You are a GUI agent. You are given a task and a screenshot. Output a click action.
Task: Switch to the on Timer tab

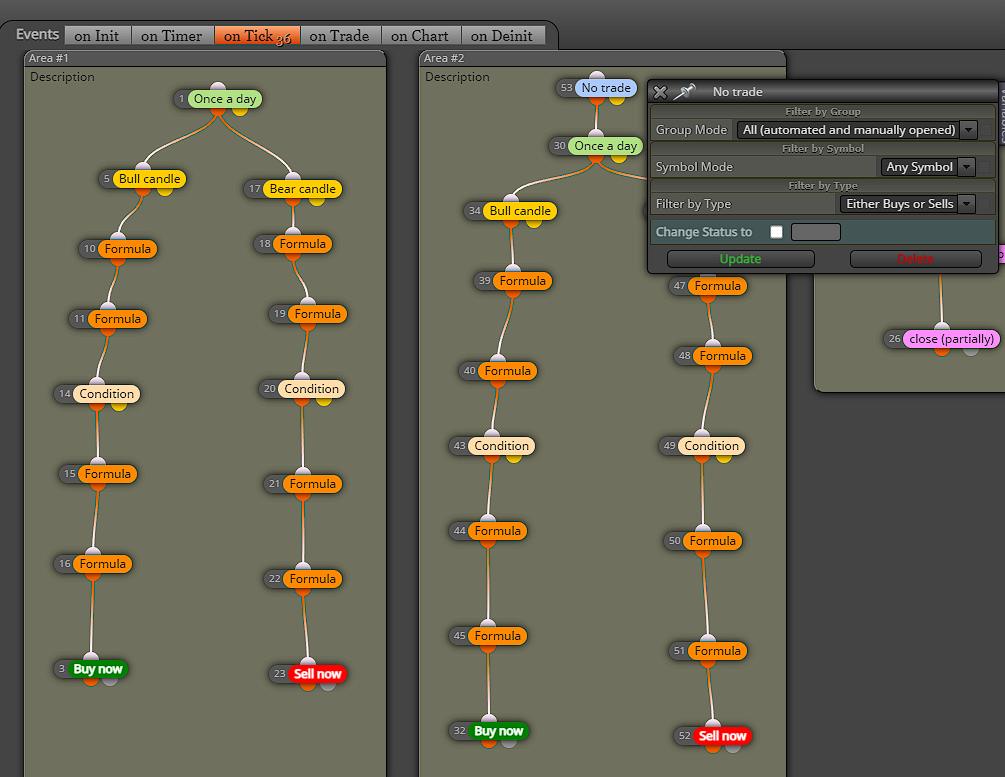[172, 36]
